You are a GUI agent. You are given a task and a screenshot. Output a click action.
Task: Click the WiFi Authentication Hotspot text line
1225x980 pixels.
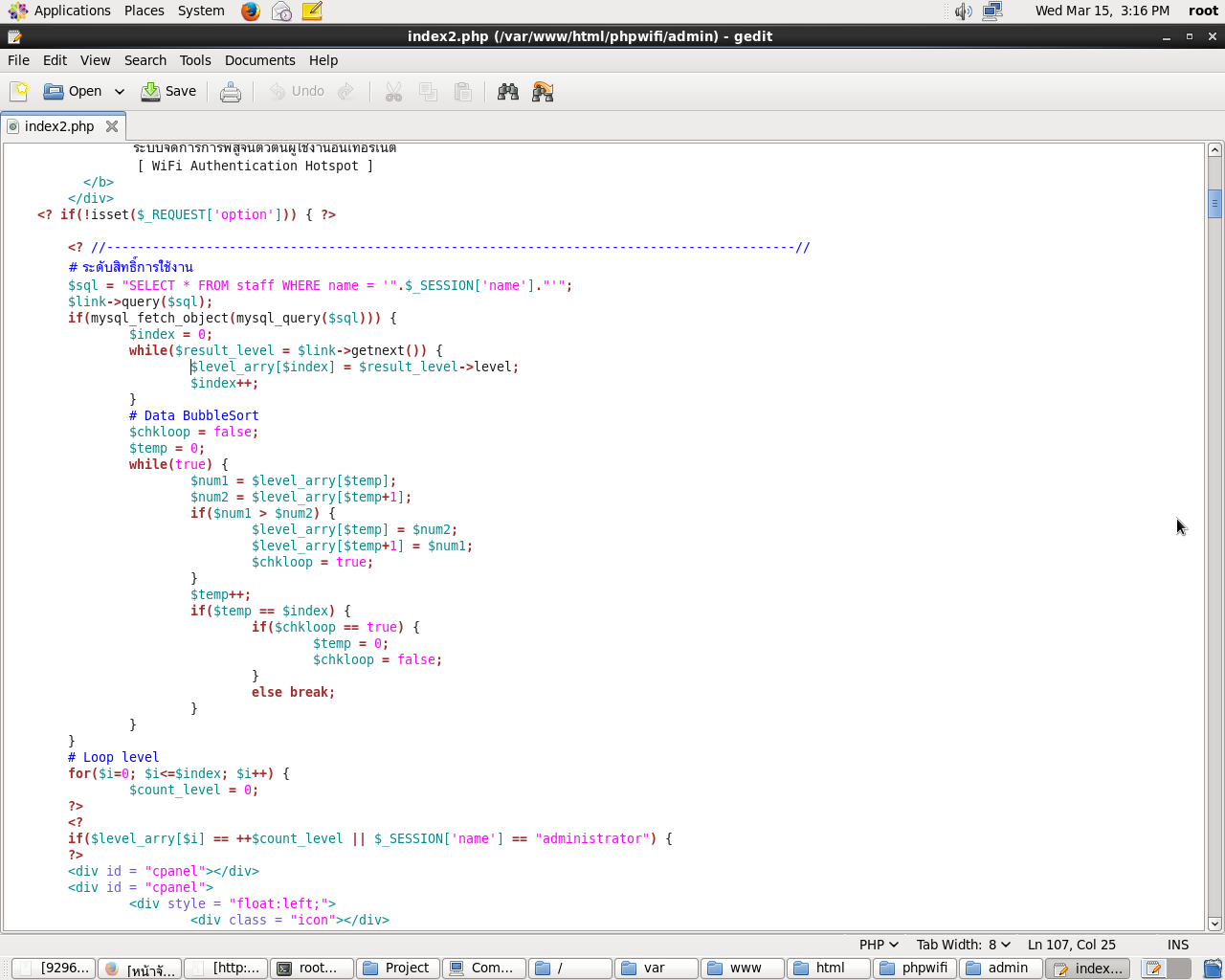(255, 166)
